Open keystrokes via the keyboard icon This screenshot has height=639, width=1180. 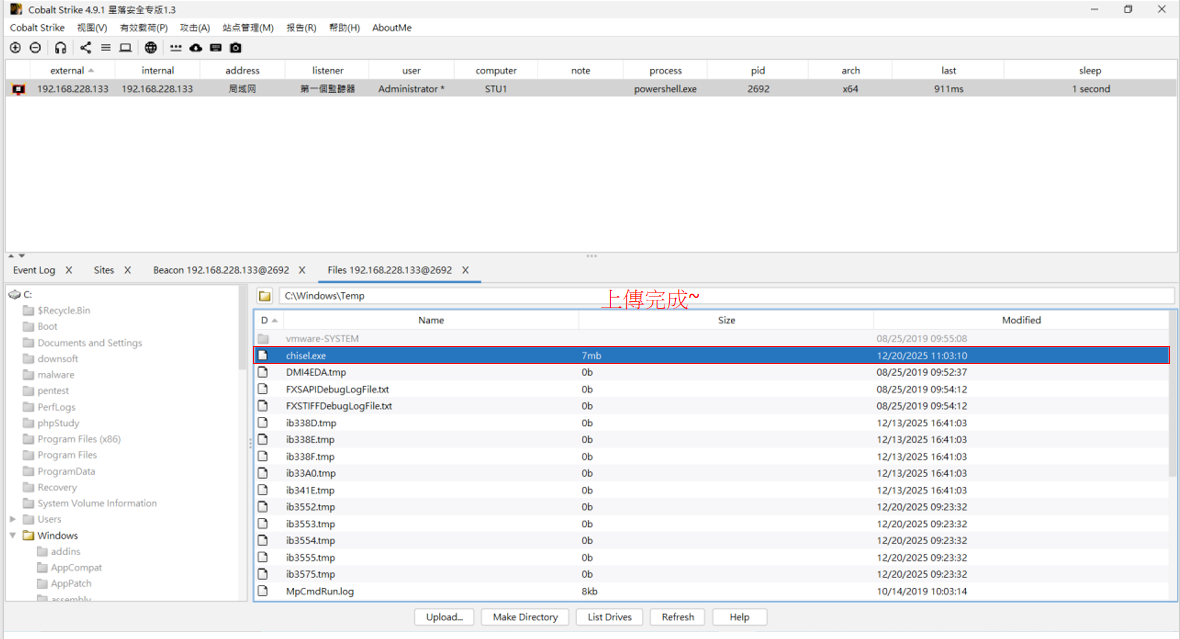pyautogui.click(x=216, y=47)
